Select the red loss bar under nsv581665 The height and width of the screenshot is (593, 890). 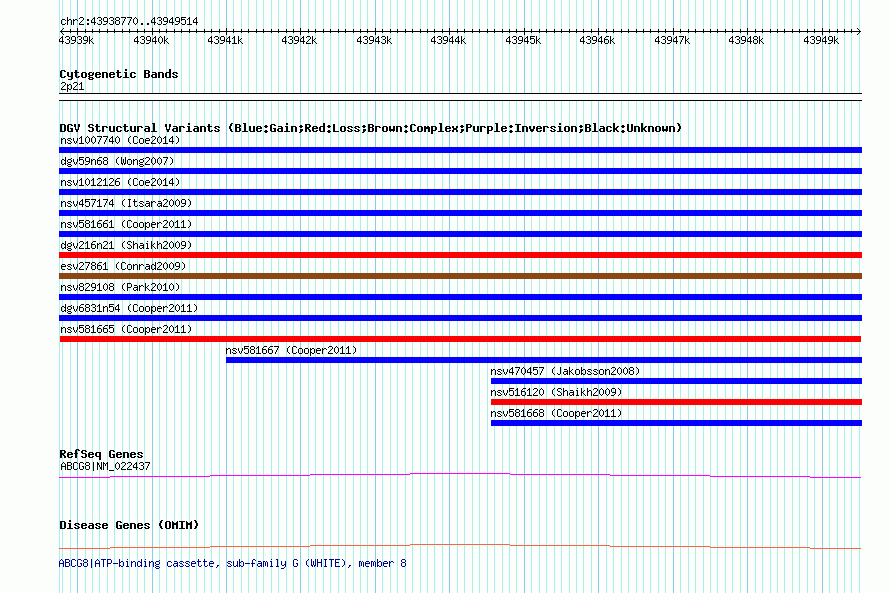click(460, 339)
